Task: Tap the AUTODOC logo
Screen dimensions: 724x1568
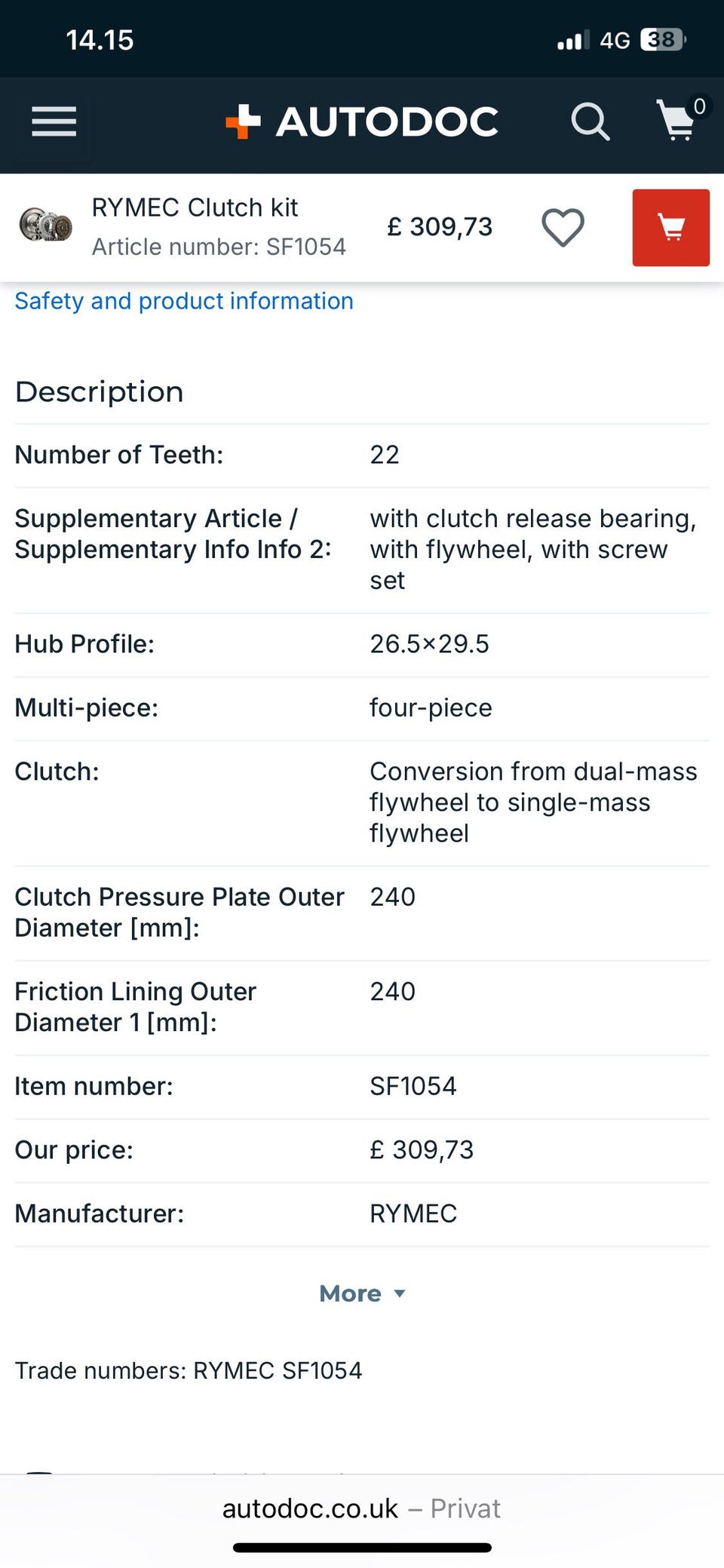Action: pyautogui.click(x=362, y=121)
